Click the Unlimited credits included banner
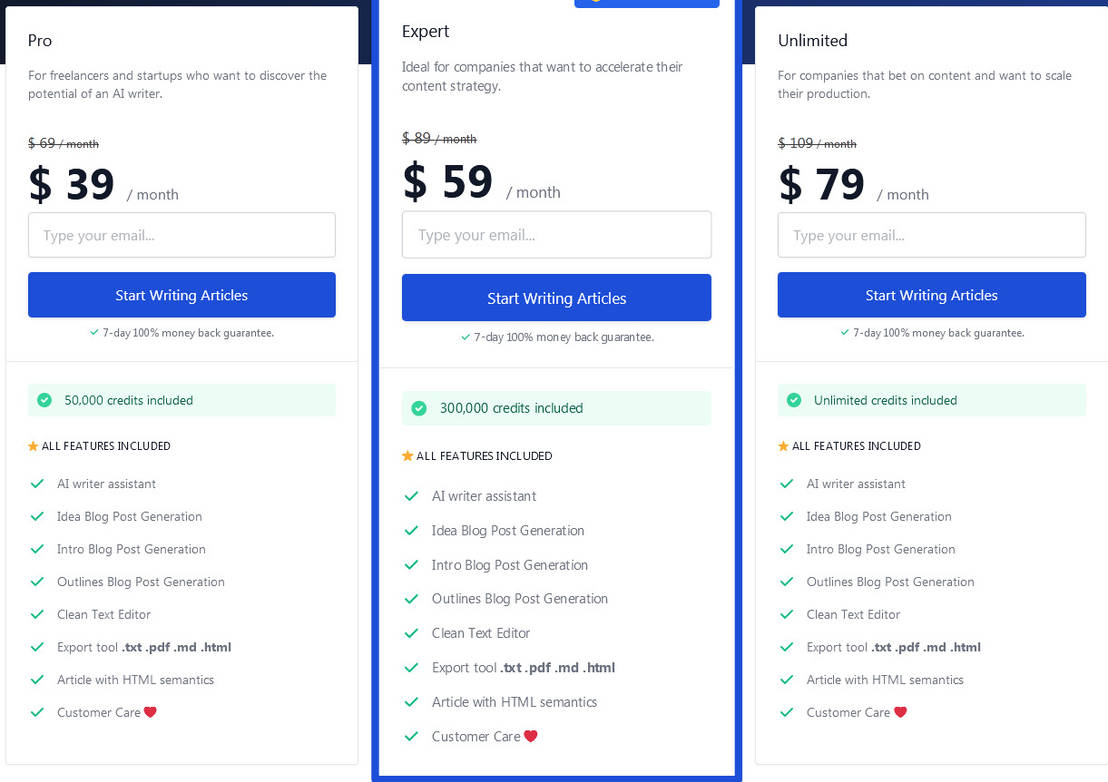The width and height of the screenshot is (1108, 782). [x=931, y=400]
